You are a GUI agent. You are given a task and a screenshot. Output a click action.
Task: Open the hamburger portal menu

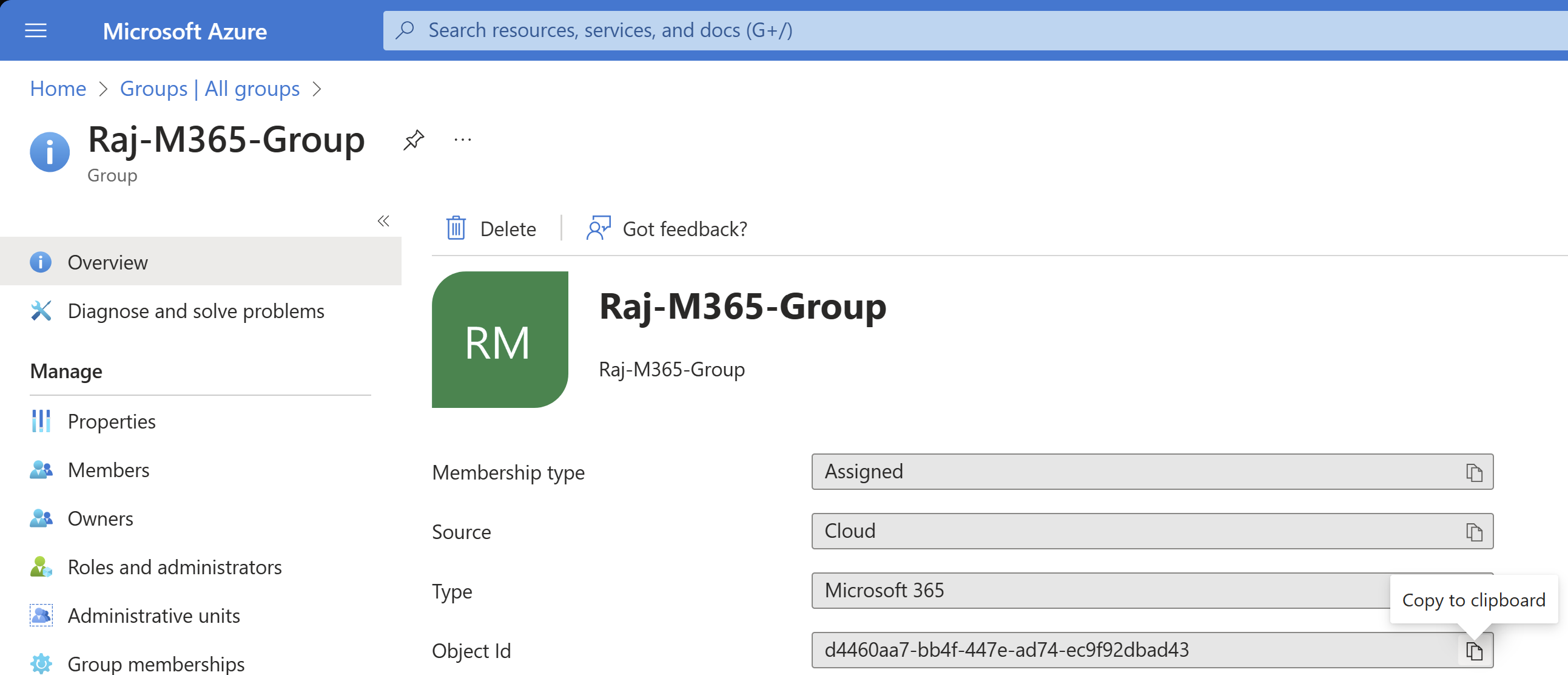(35, 30)
